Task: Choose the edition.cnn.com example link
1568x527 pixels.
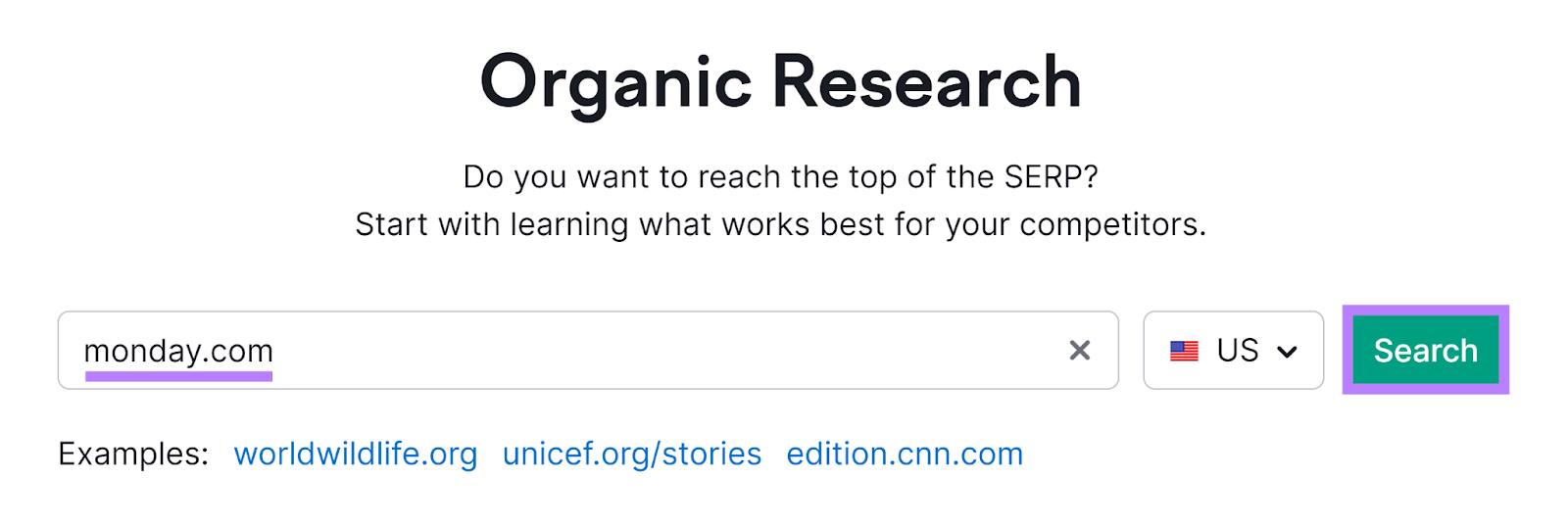Action: (x=904, y=455)
